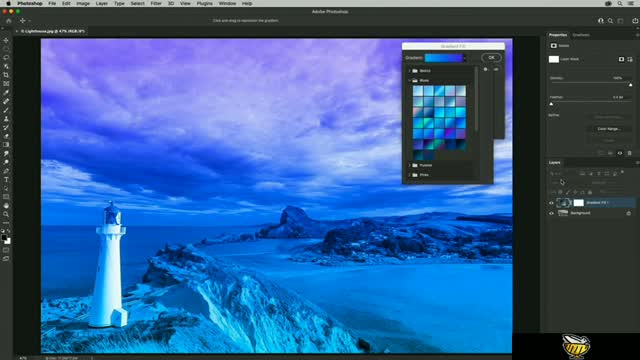Select the Pen tool
This screenshot has height=360, width=640.
[6, 171]
